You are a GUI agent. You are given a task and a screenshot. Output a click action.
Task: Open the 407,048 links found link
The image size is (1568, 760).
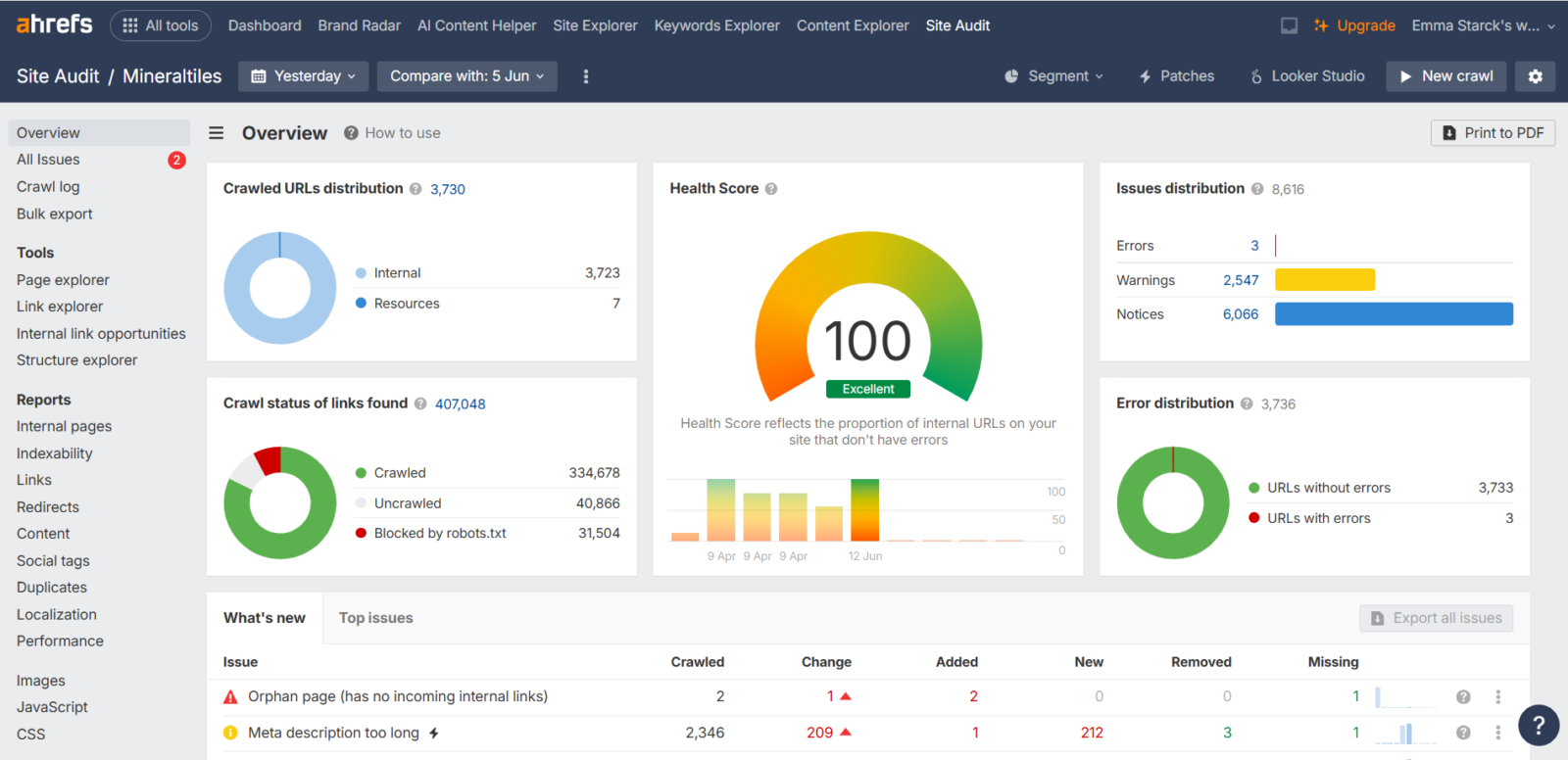pyautogui.click(x=461, y=404)
